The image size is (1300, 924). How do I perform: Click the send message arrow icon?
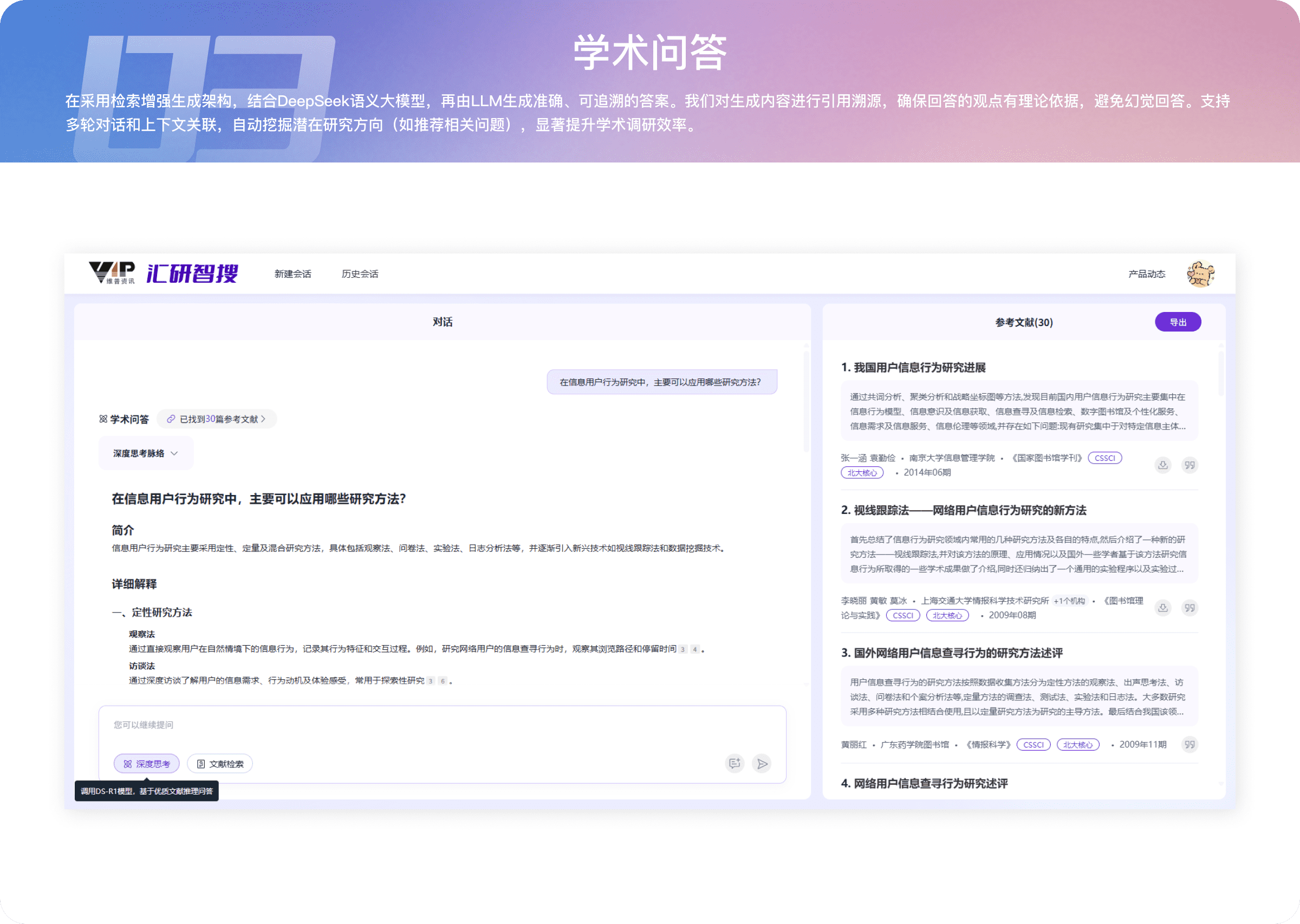[762, 764]
